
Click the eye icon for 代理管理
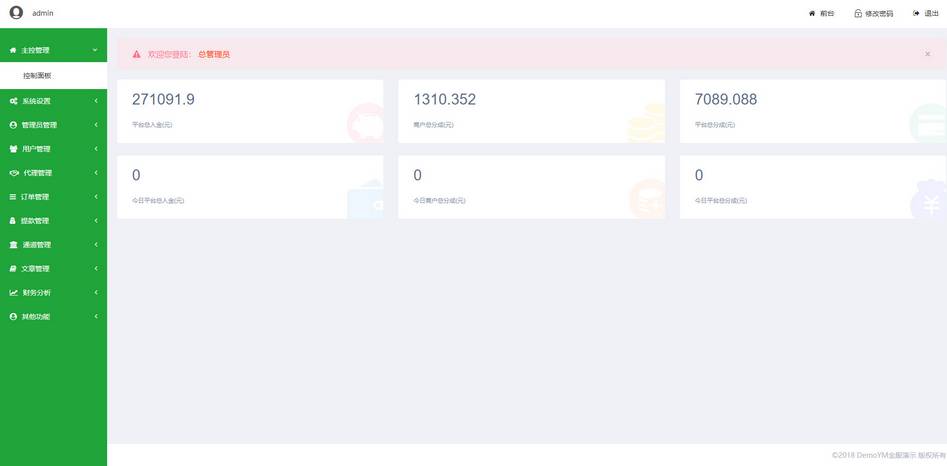pos(14,173)
